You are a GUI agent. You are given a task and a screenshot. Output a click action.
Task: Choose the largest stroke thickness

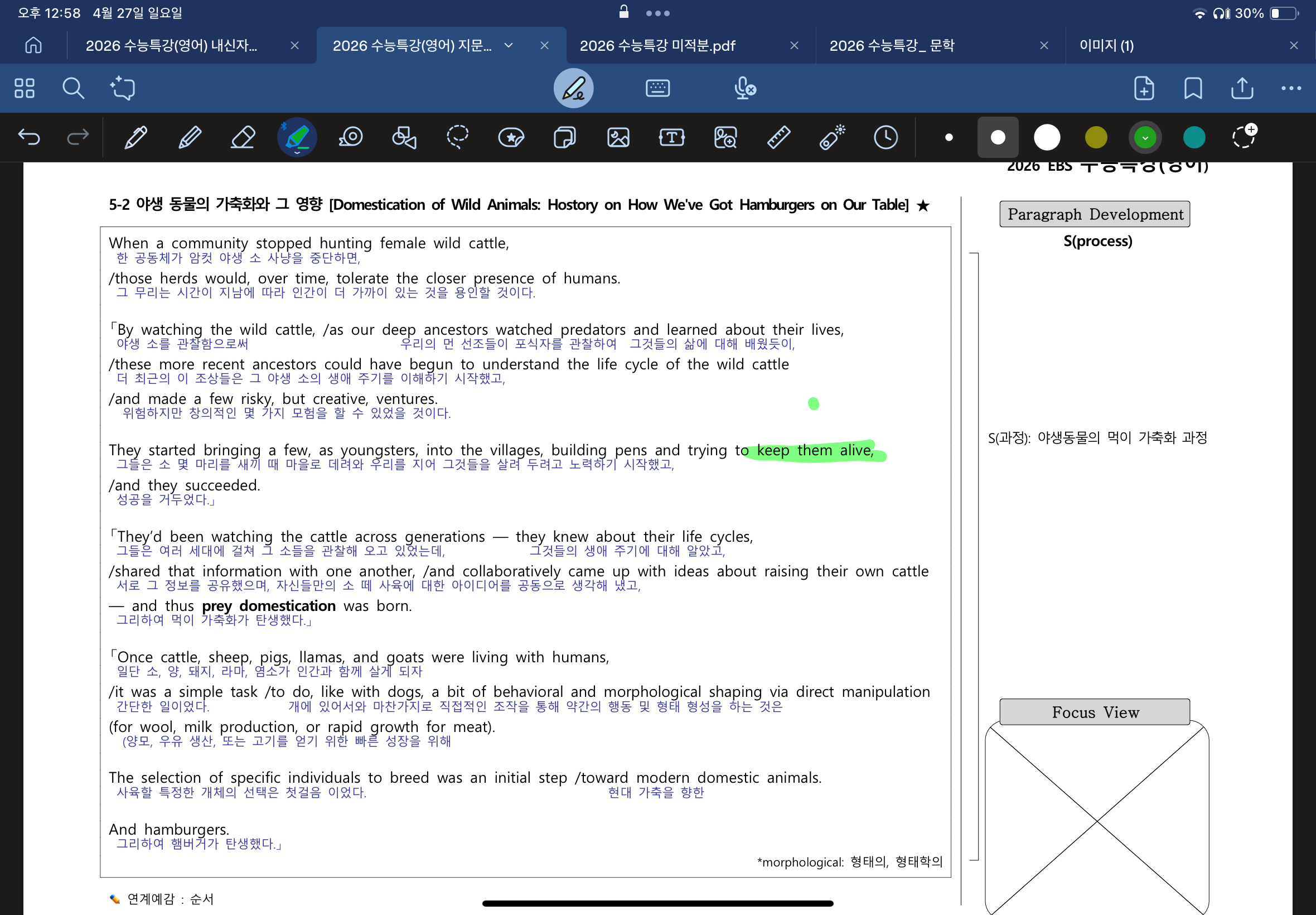1047,138
